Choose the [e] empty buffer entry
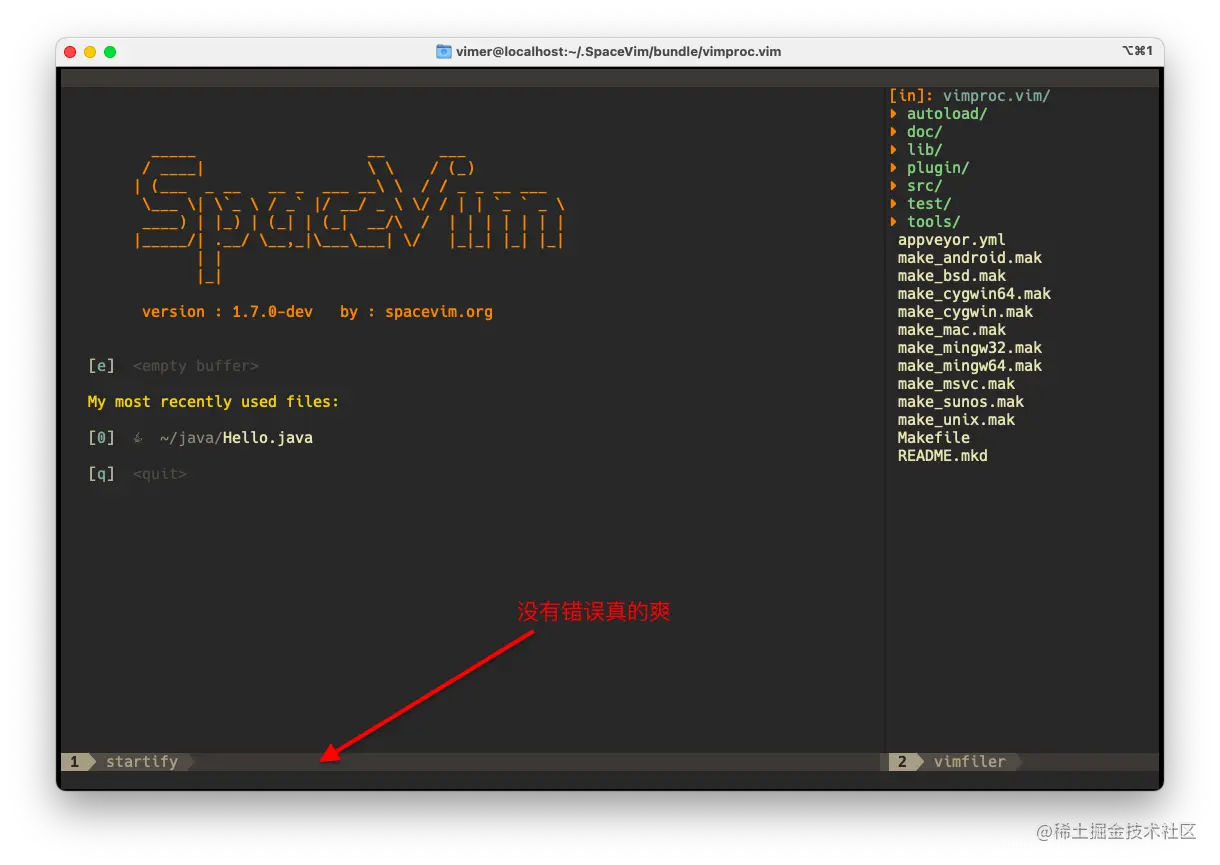1220x865 pixels. point(173,366)
